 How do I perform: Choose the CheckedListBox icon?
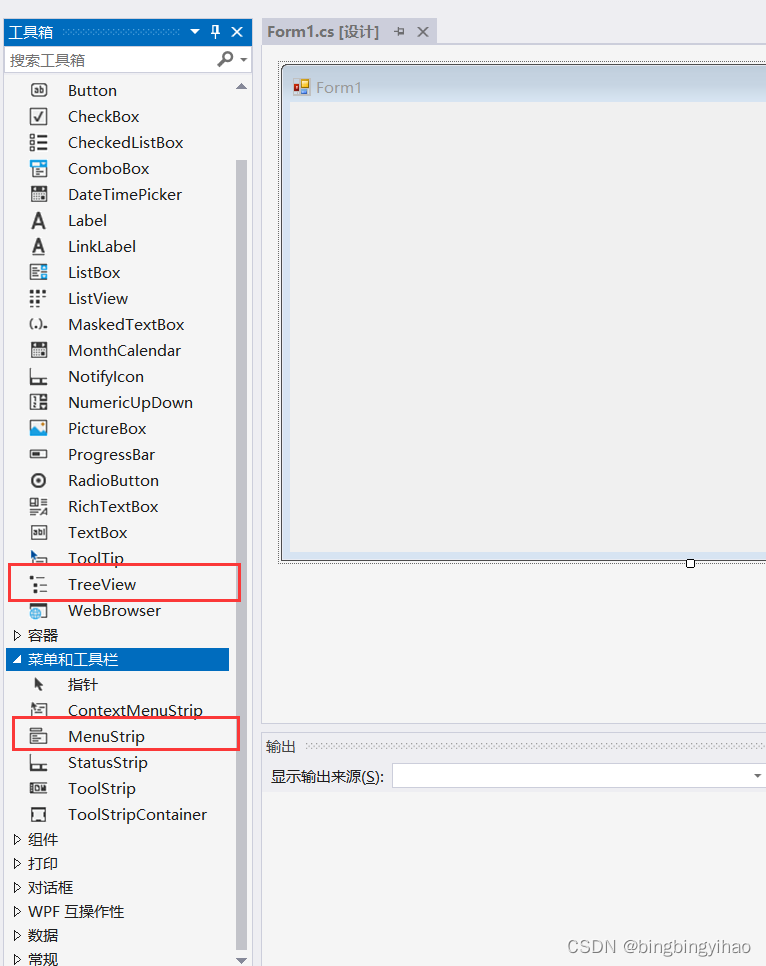[x=39, y=142]
